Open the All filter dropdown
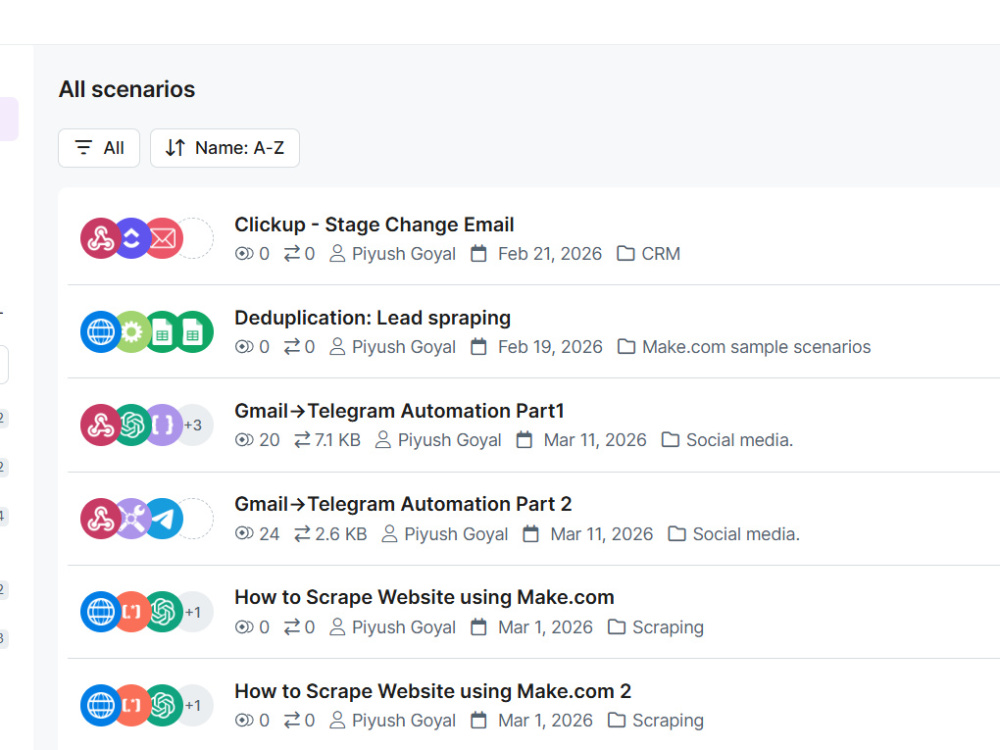The image size is (1000, 750). tap(99, 148)
